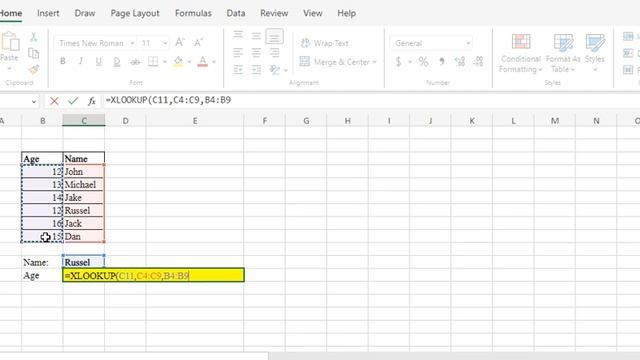Toggle Bold formatting
The height and width of the screenshot is (360, 640).
pyautogui.click(x=62, y=61)
